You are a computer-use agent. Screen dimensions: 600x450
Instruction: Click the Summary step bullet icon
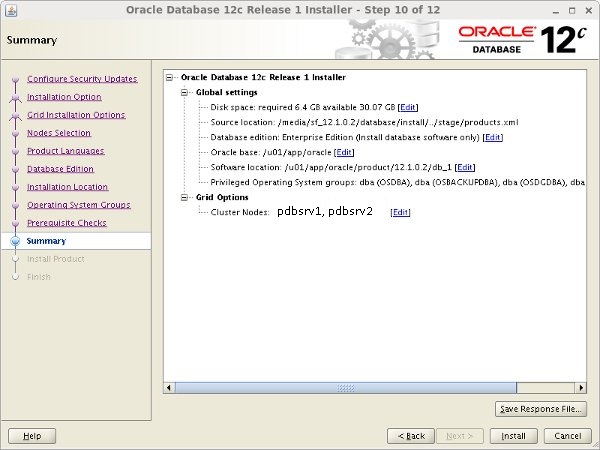pos(15,241)
